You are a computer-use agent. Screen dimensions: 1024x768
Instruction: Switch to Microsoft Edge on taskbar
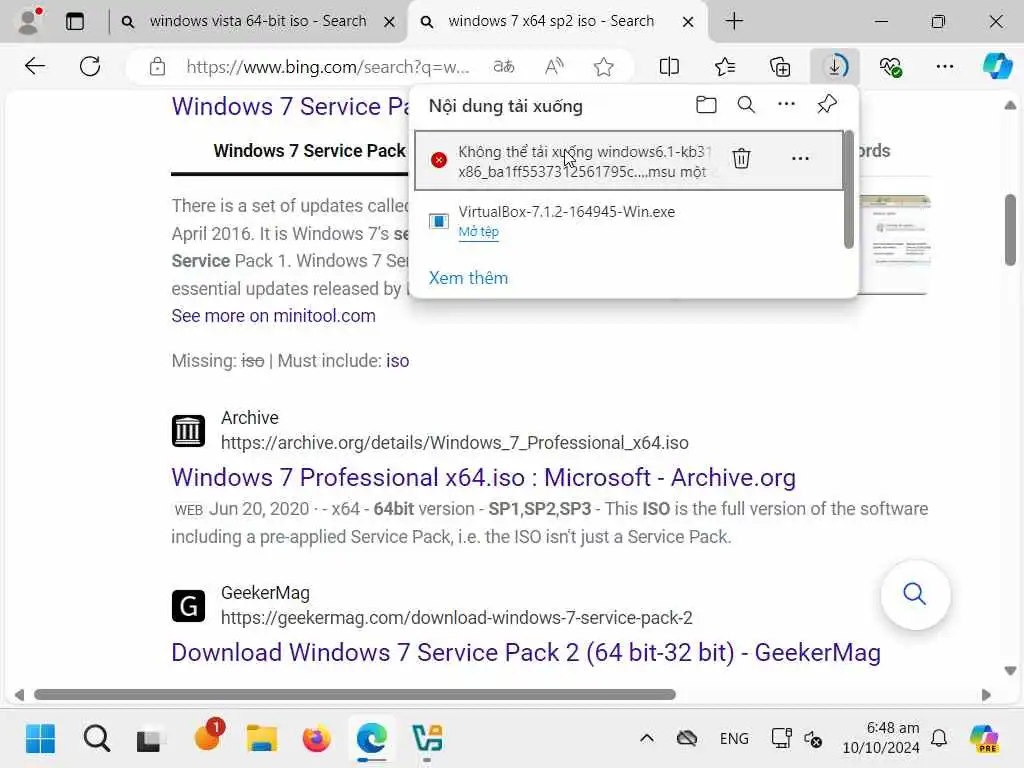[372, 739]
